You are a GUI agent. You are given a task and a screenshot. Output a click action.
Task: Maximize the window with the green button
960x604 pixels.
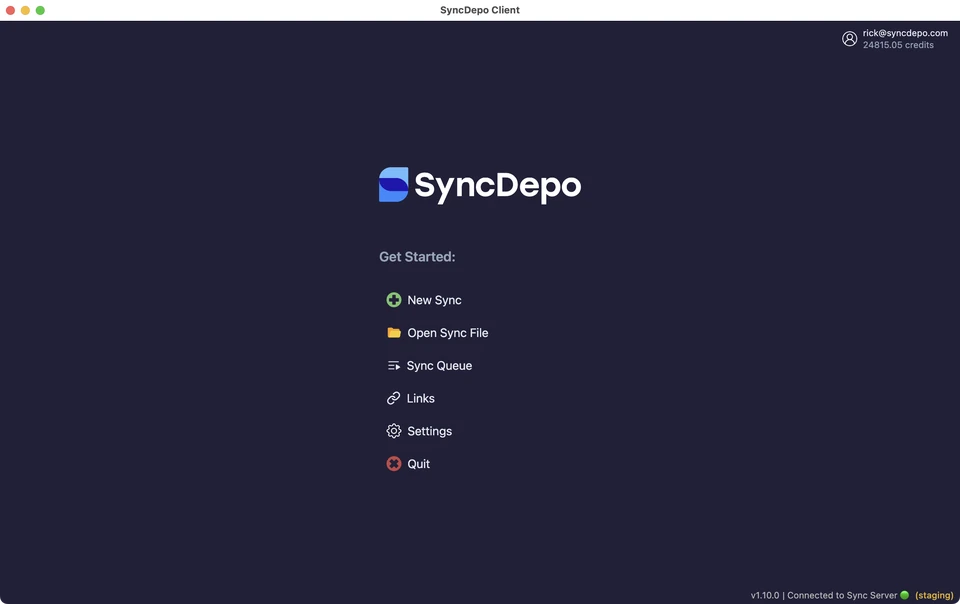[x=40, y=10]
